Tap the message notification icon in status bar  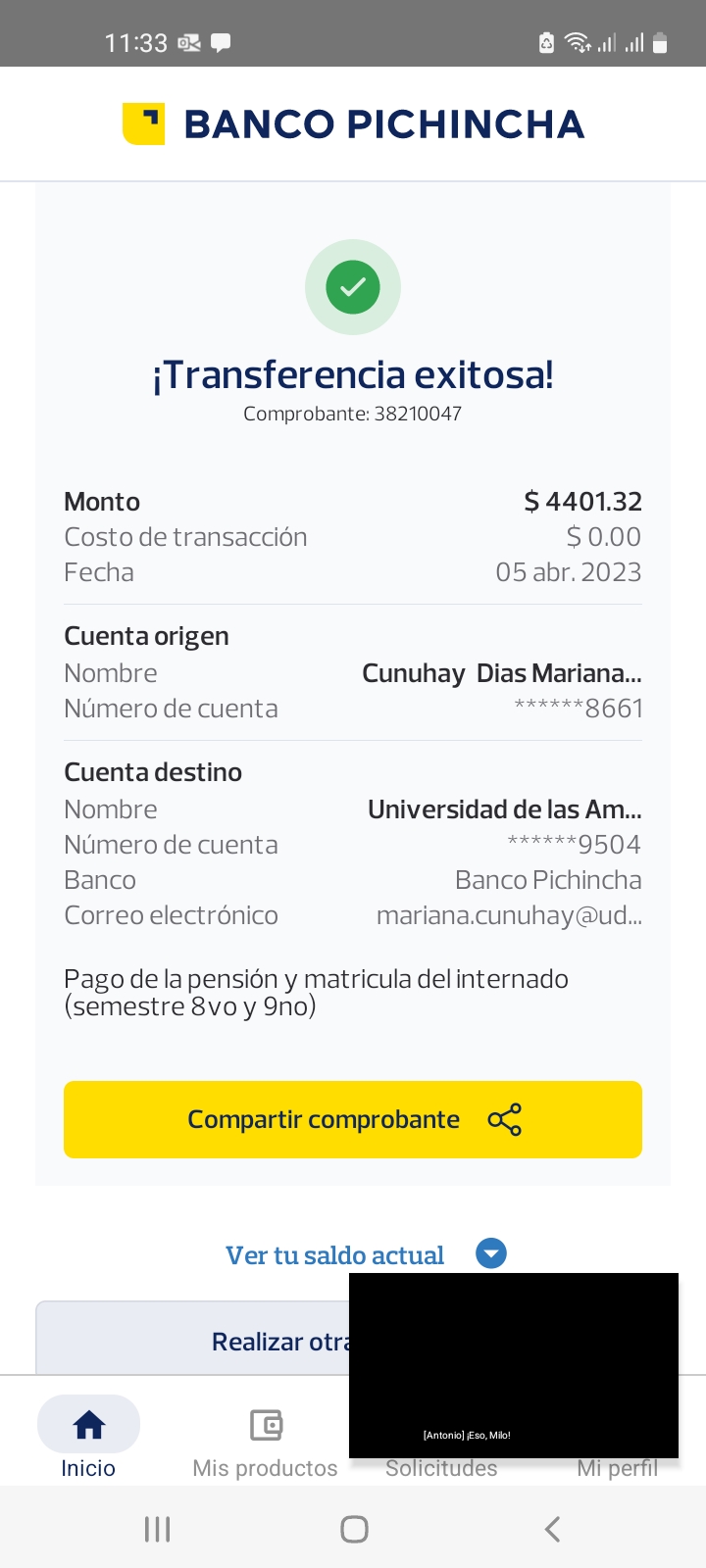coord(221,43)
